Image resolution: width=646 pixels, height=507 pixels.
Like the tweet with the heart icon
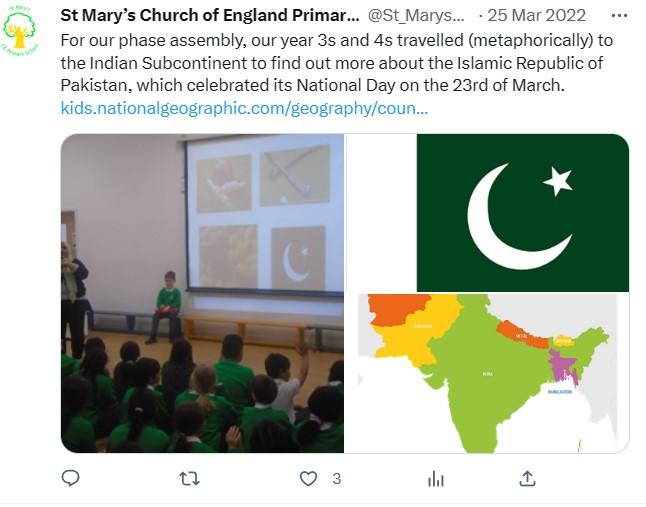pyautogui.click(x=309, y=479)
